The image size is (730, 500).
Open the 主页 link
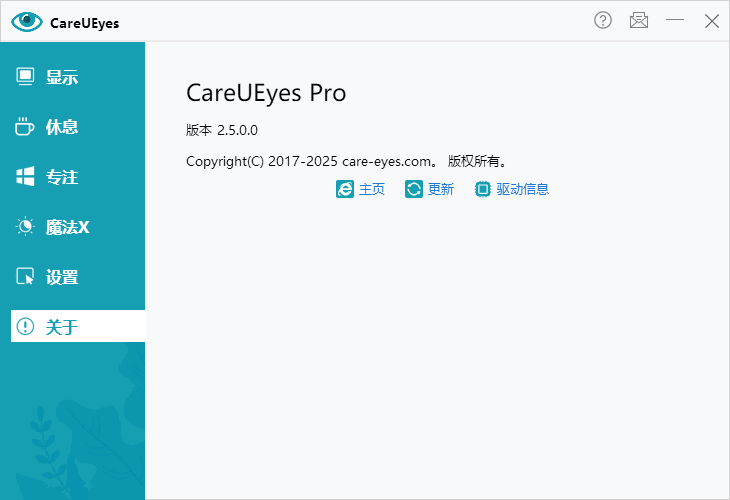372,189
